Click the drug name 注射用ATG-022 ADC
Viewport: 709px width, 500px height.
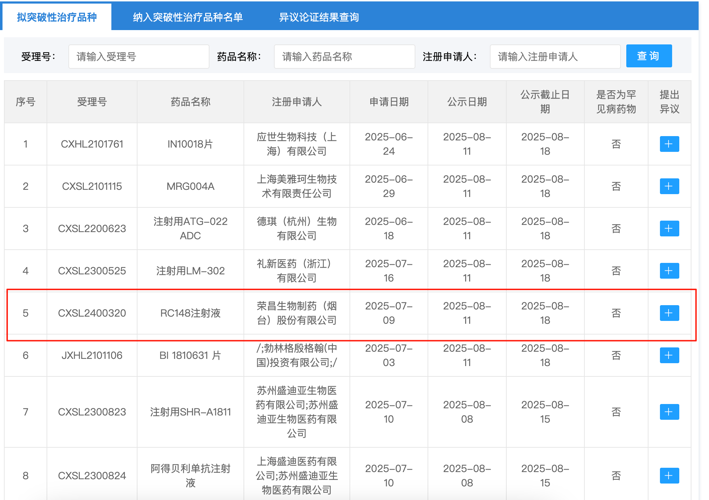point(190,228)
